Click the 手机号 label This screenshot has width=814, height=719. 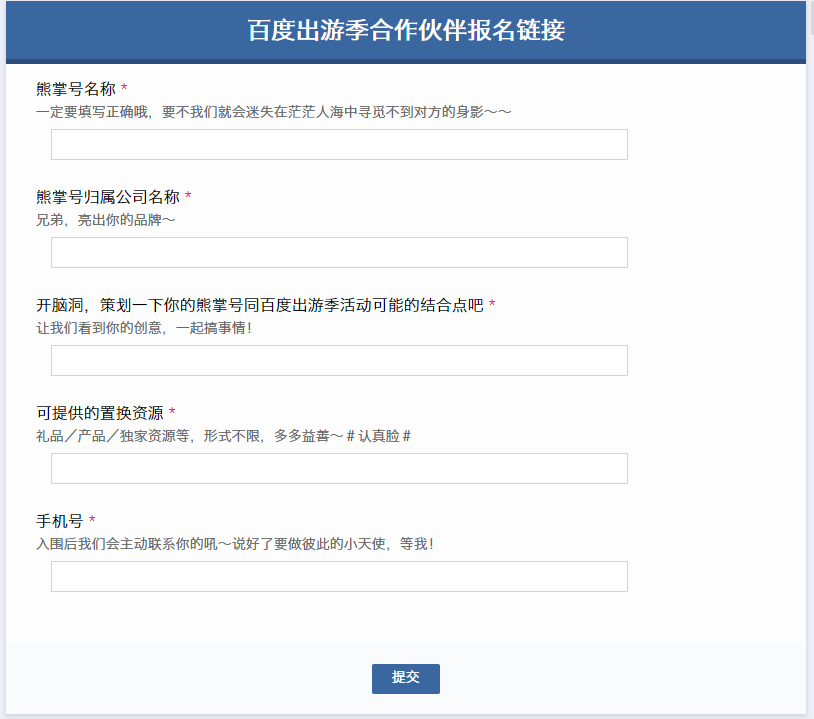tap(60, 521)
